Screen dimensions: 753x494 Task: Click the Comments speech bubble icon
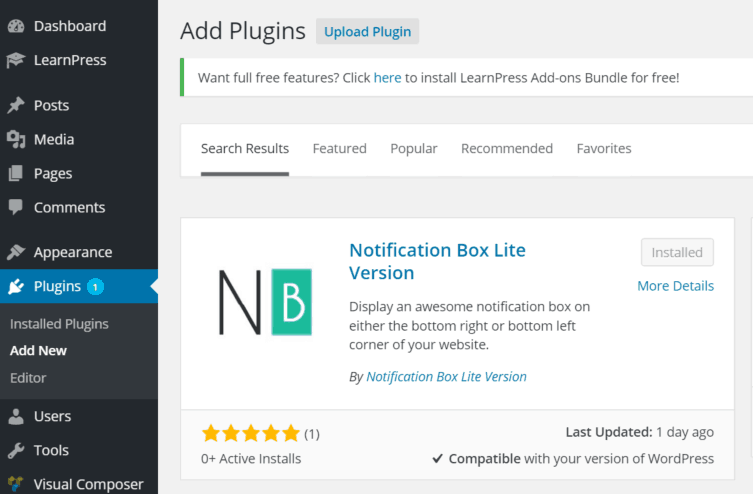(16, 207)
